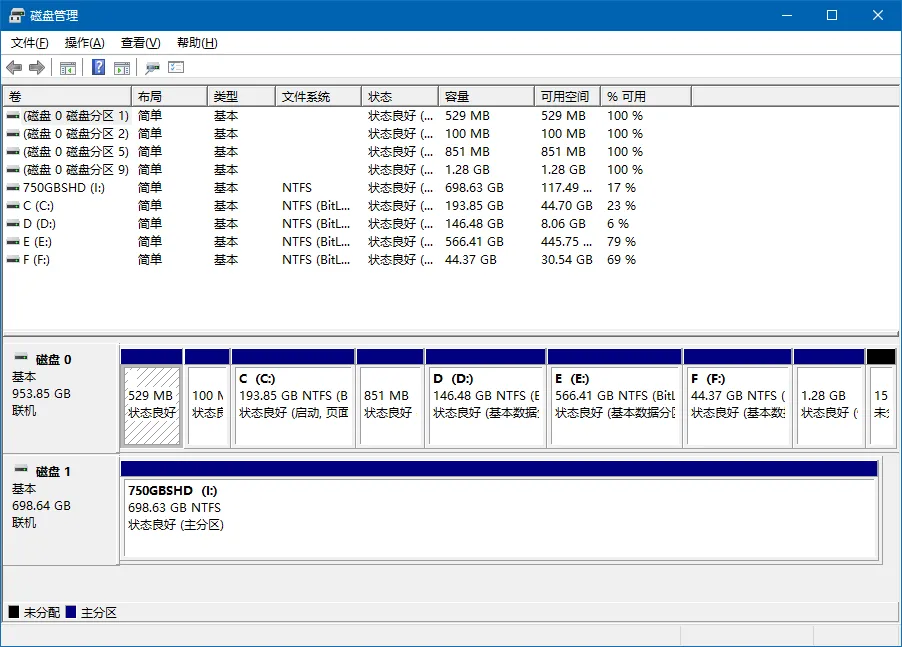Open the 查看(V) menu
Image resolution: width=902 pixels, height=647 pixels.
[140, 43]
